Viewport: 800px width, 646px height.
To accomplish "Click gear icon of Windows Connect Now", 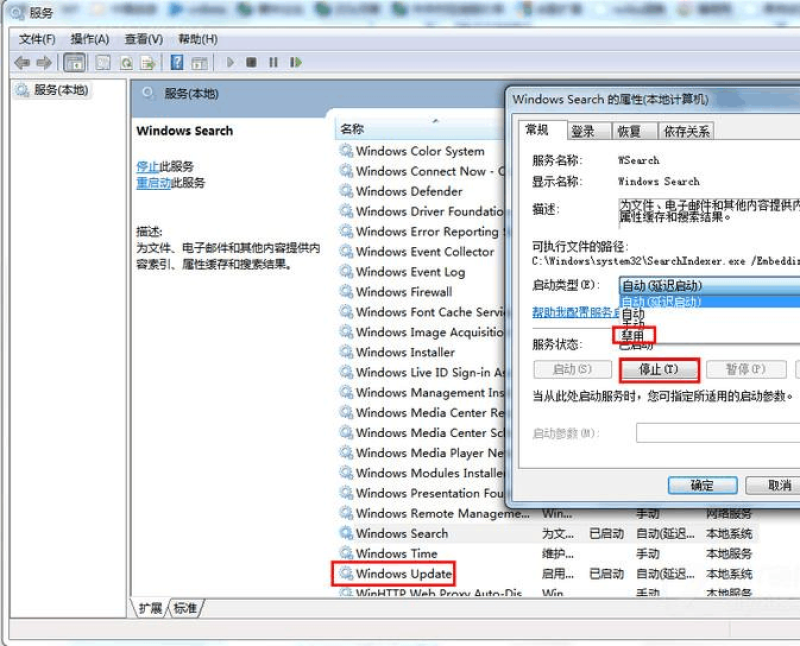I will coord(346,170).
